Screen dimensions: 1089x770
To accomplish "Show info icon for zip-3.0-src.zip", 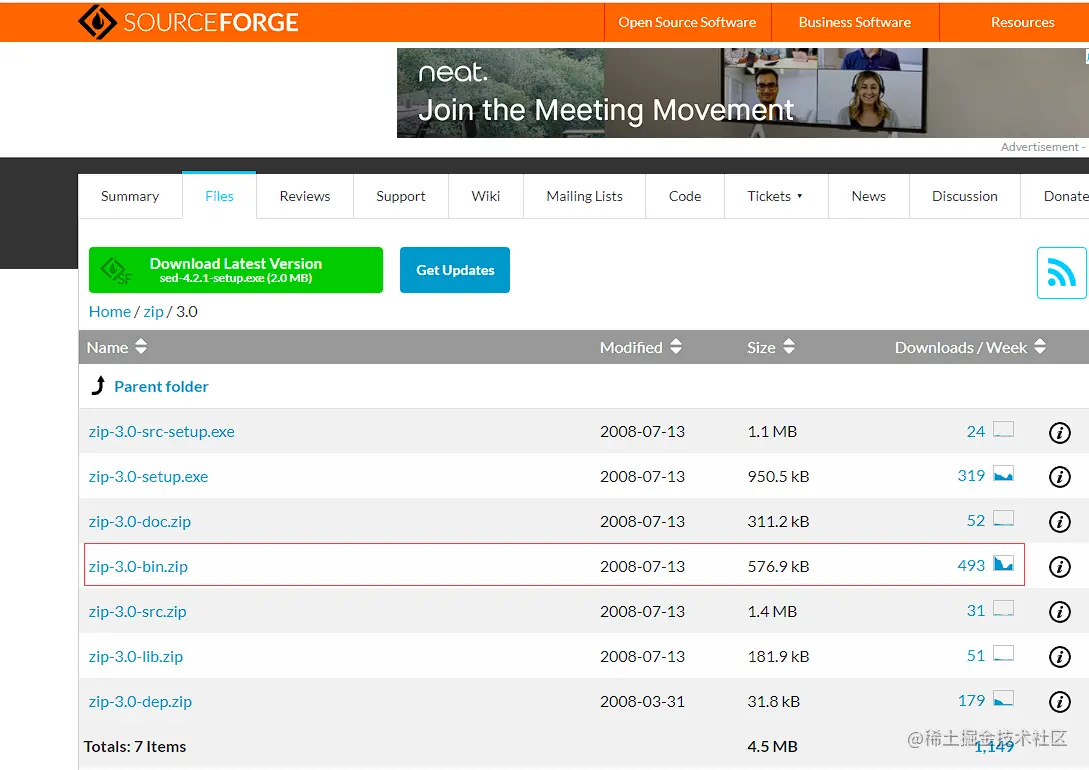I will [x=1059, y=612].
